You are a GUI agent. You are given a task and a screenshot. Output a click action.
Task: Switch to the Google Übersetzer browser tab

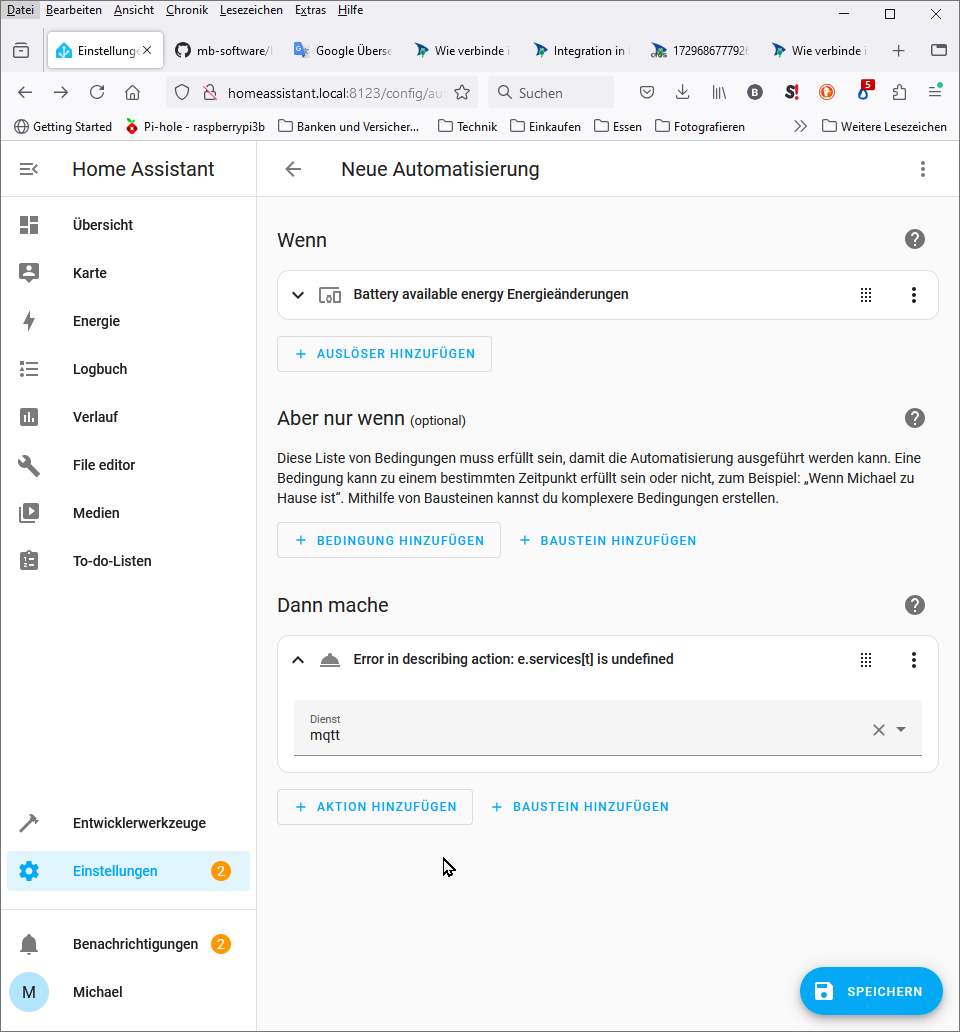[x=342, y=51]
